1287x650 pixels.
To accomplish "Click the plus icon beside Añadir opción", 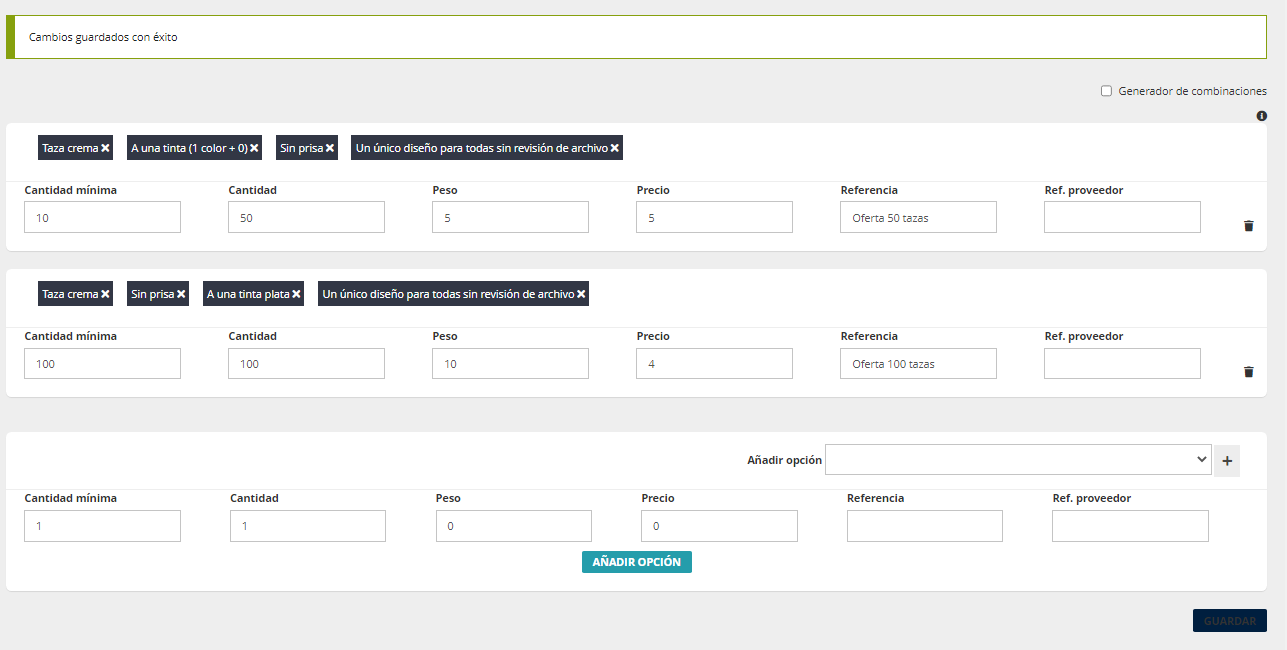I will [1227, 461].
